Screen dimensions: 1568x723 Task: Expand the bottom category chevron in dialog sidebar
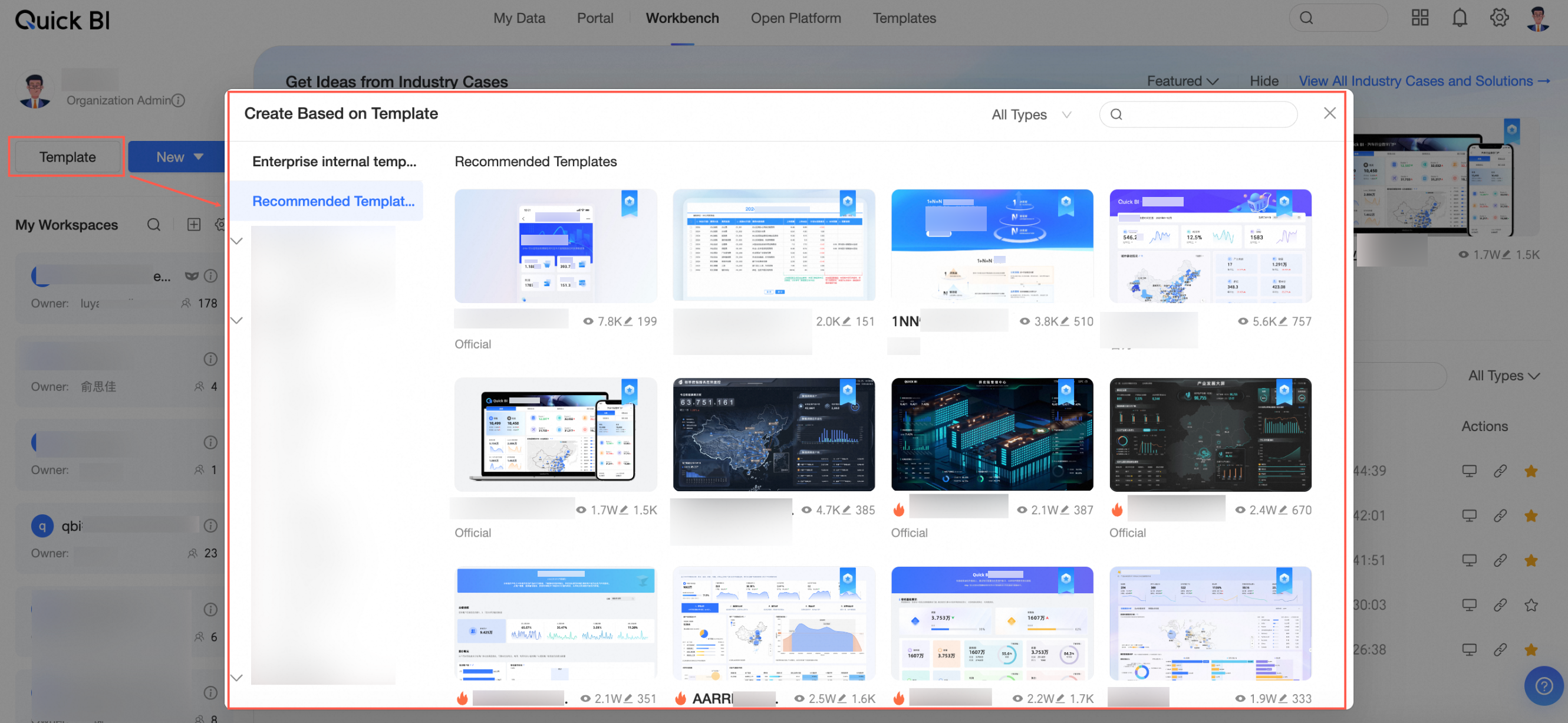pyautogui.click(x=238, y=678)
